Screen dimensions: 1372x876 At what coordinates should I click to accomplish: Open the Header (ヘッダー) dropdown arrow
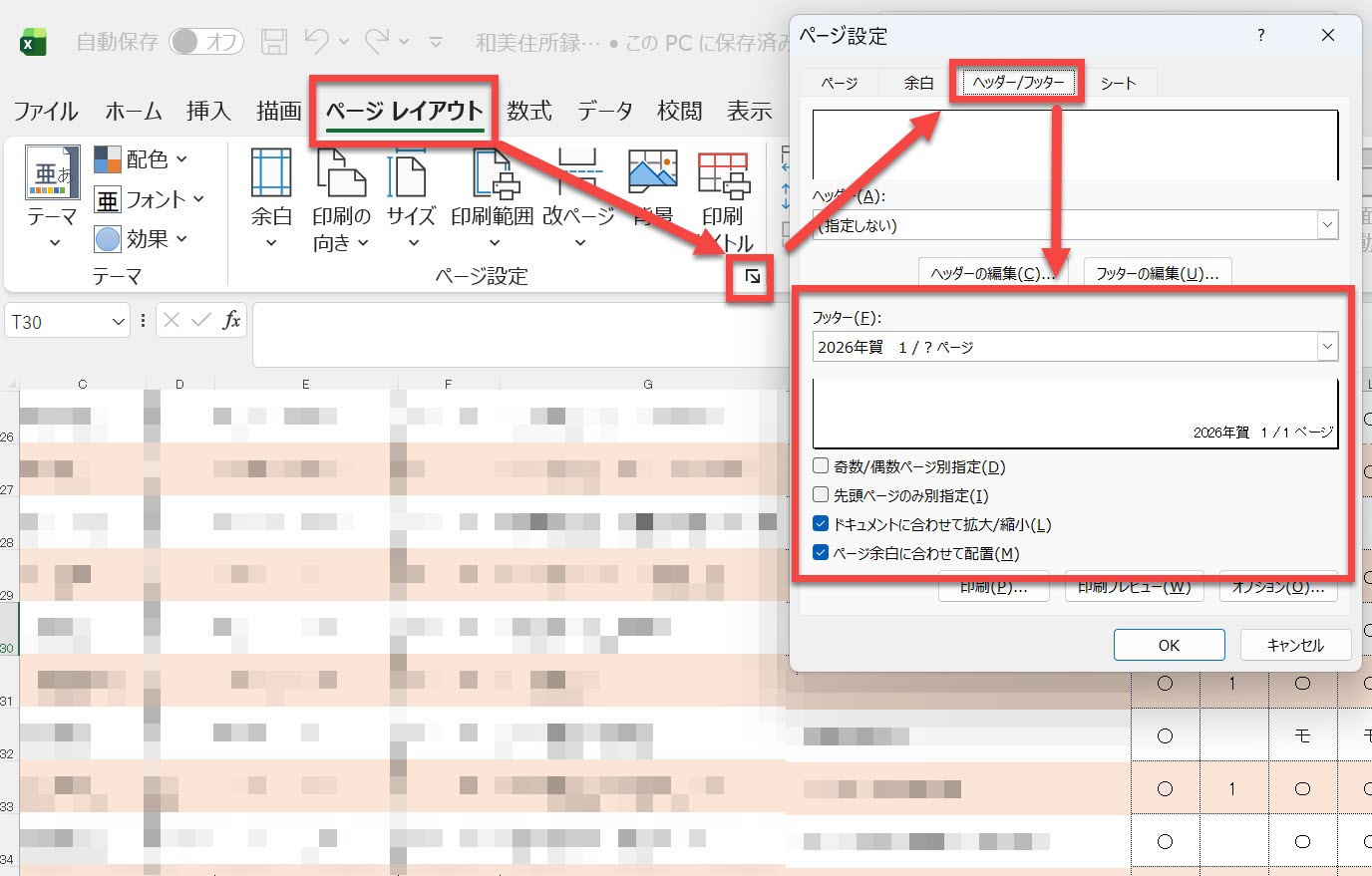click(x=1326, y=225)
